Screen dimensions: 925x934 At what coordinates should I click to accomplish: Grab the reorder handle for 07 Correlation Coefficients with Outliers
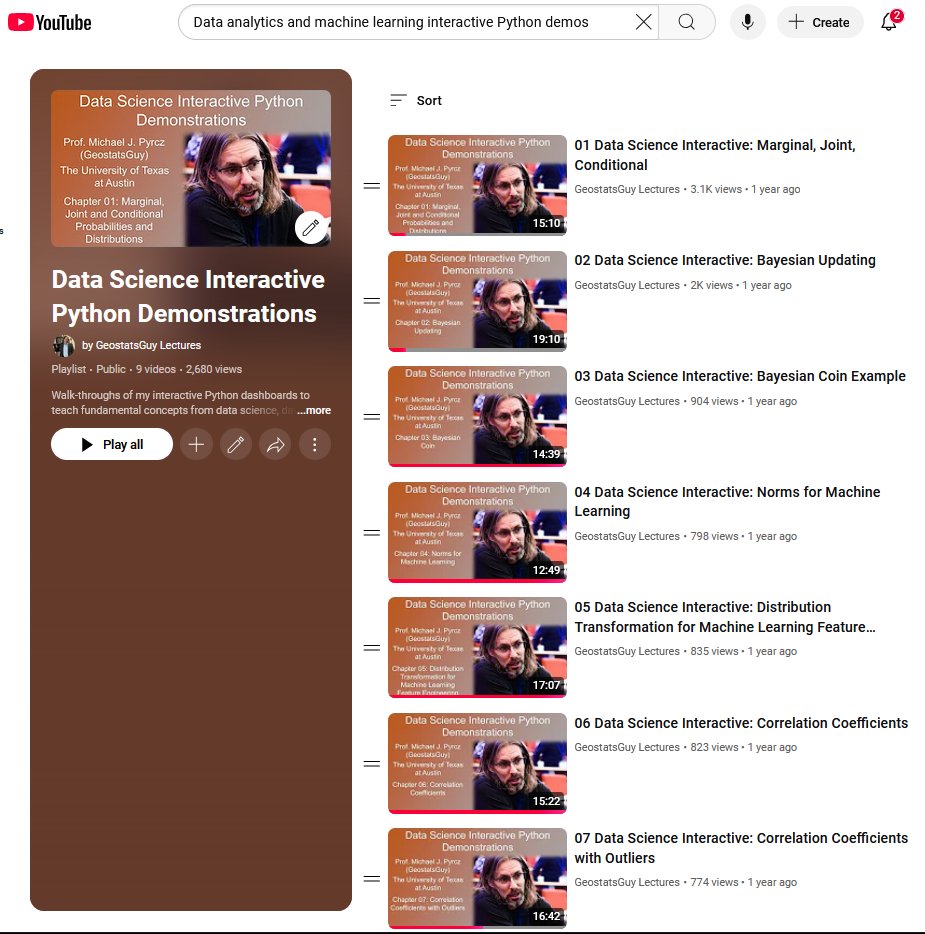click(x=372, y=879)
